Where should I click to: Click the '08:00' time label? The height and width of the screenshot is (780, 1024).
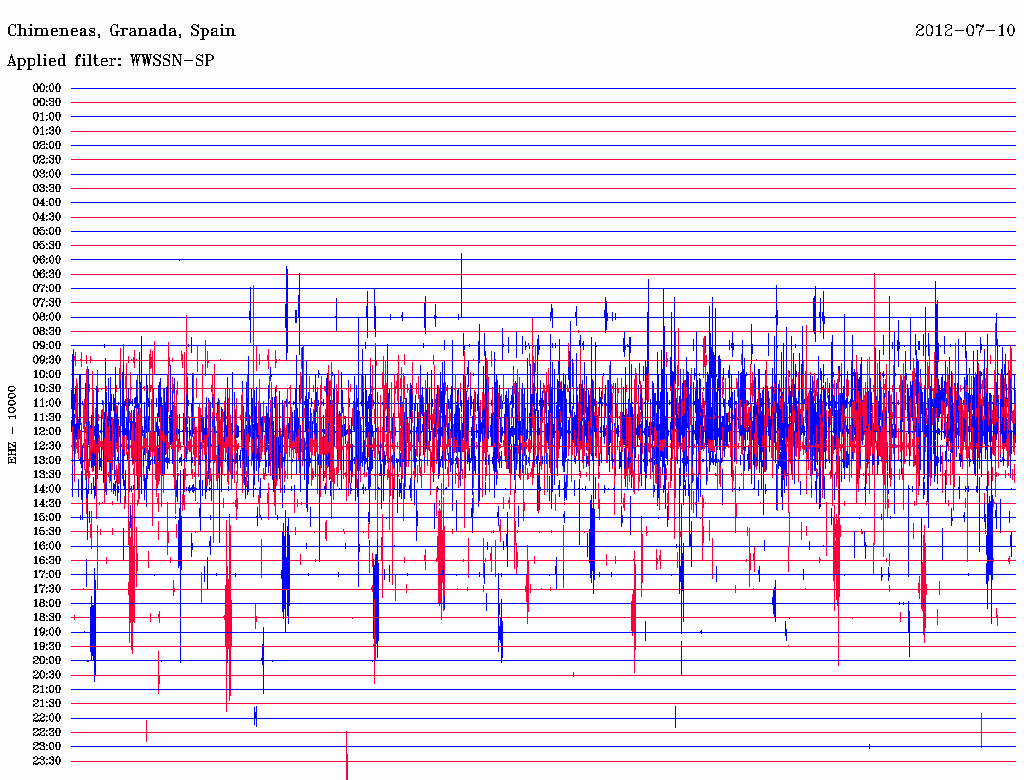(46, 317)
